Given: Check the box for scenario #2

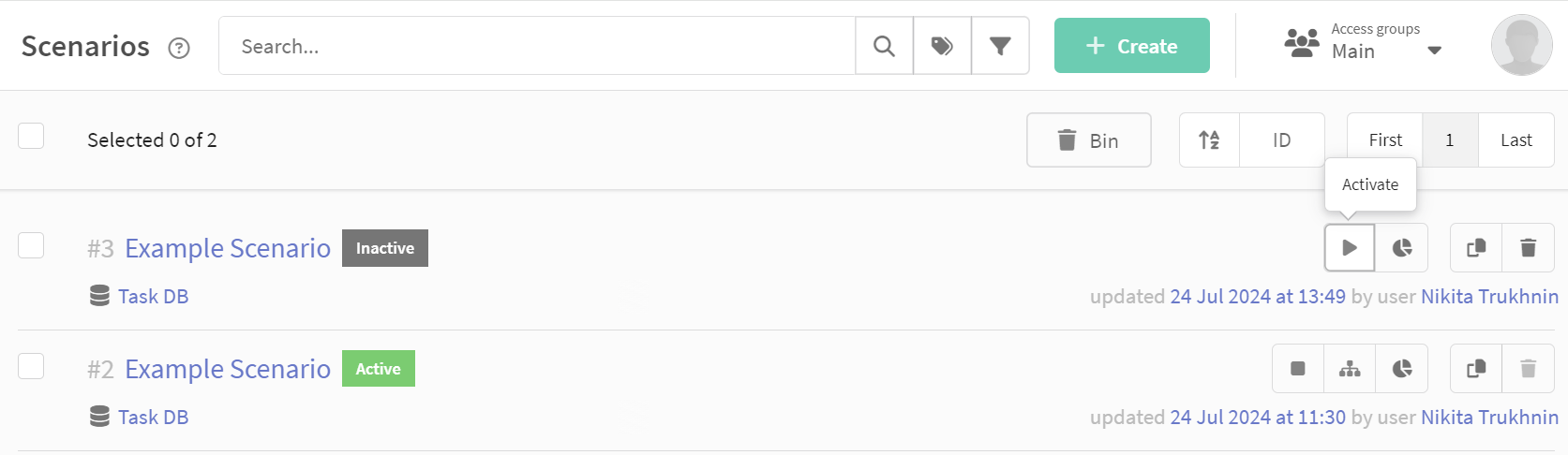Looking at the screenshot, I should [31, 366].
